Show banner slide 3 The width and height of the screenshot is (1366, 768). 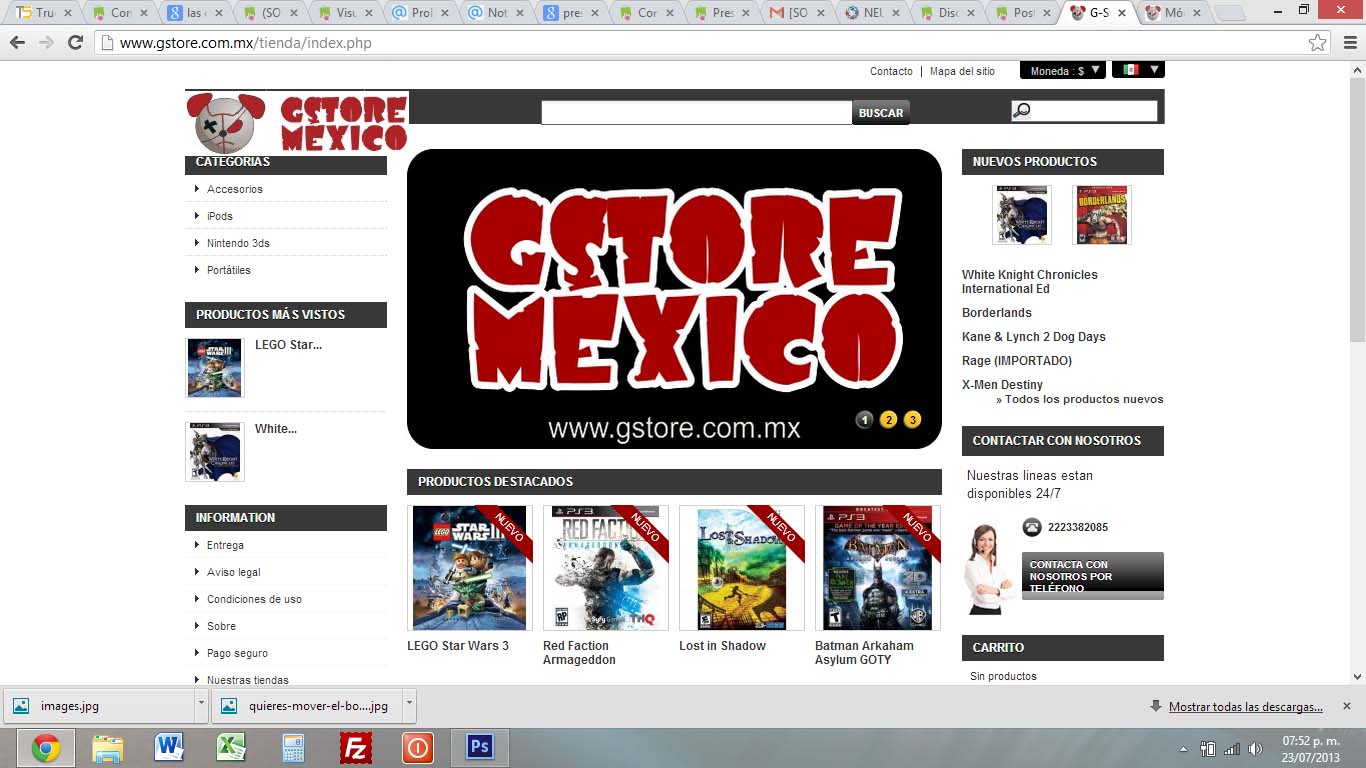(913, 420)
